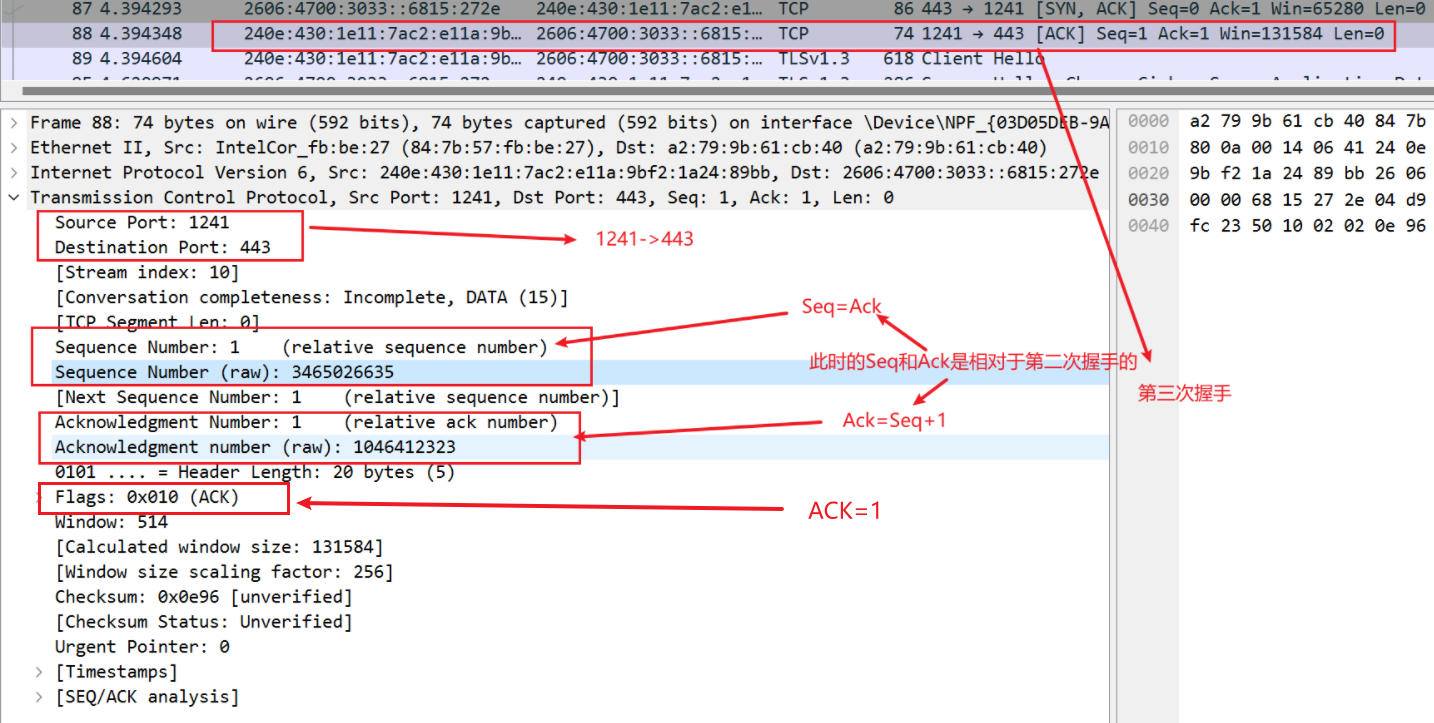This screenshot has width=1434, height=723.
Task: Expand the Internet Protocol Version 6 node
Action: click(x=14, y=173)
